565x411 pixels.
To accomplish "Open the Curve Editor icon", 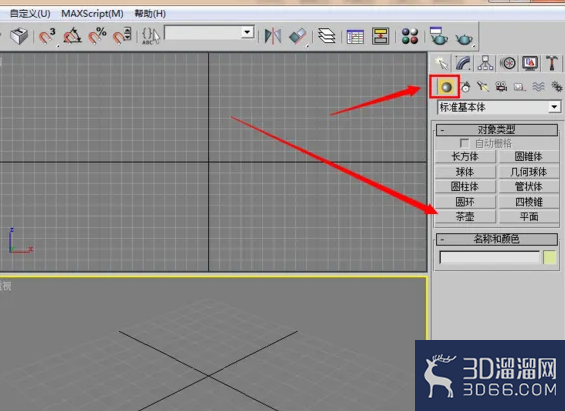I will pos(355,36).
